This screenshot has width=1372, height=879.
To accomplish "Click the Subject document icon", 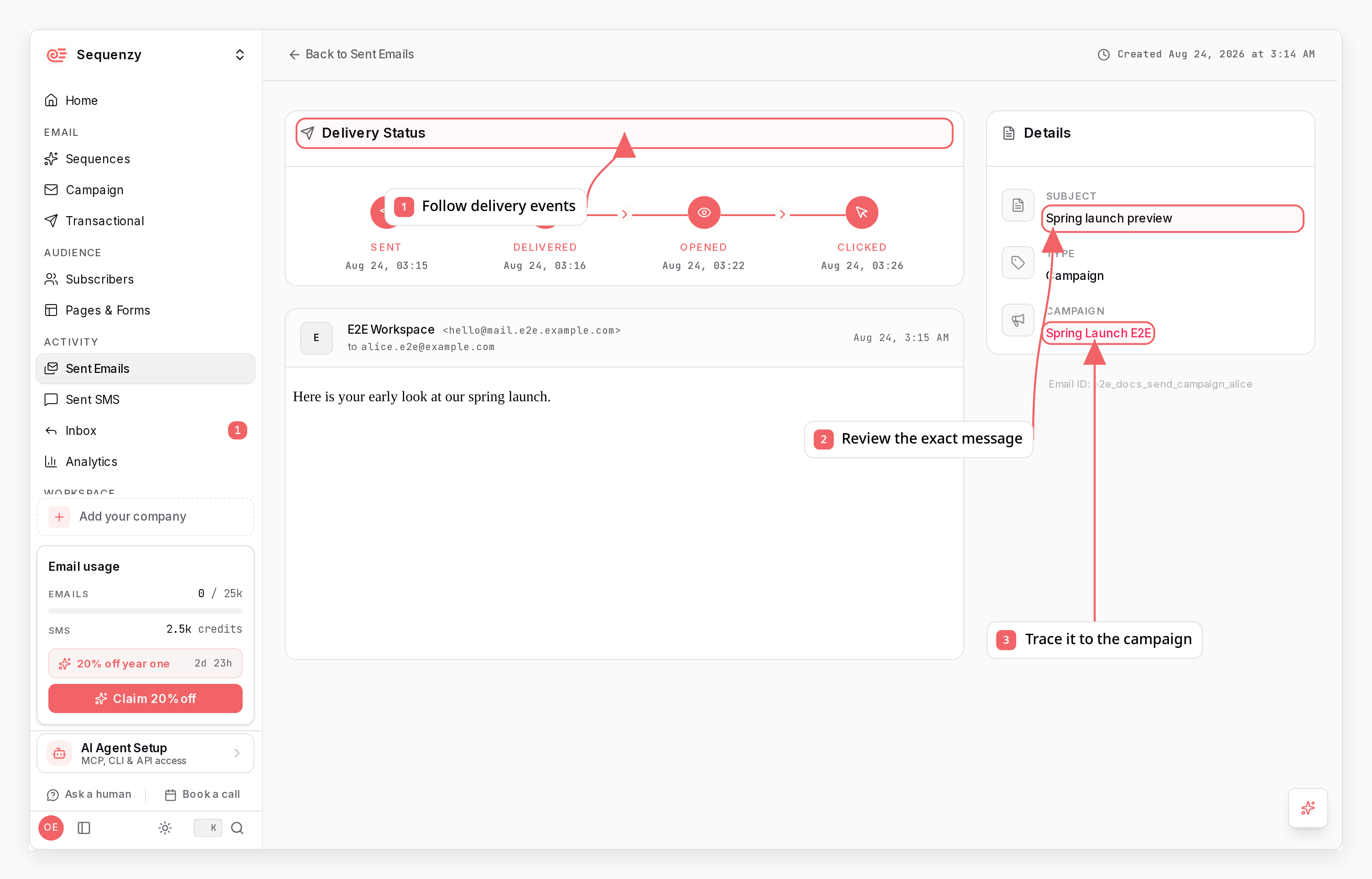I will point(1018,205).
